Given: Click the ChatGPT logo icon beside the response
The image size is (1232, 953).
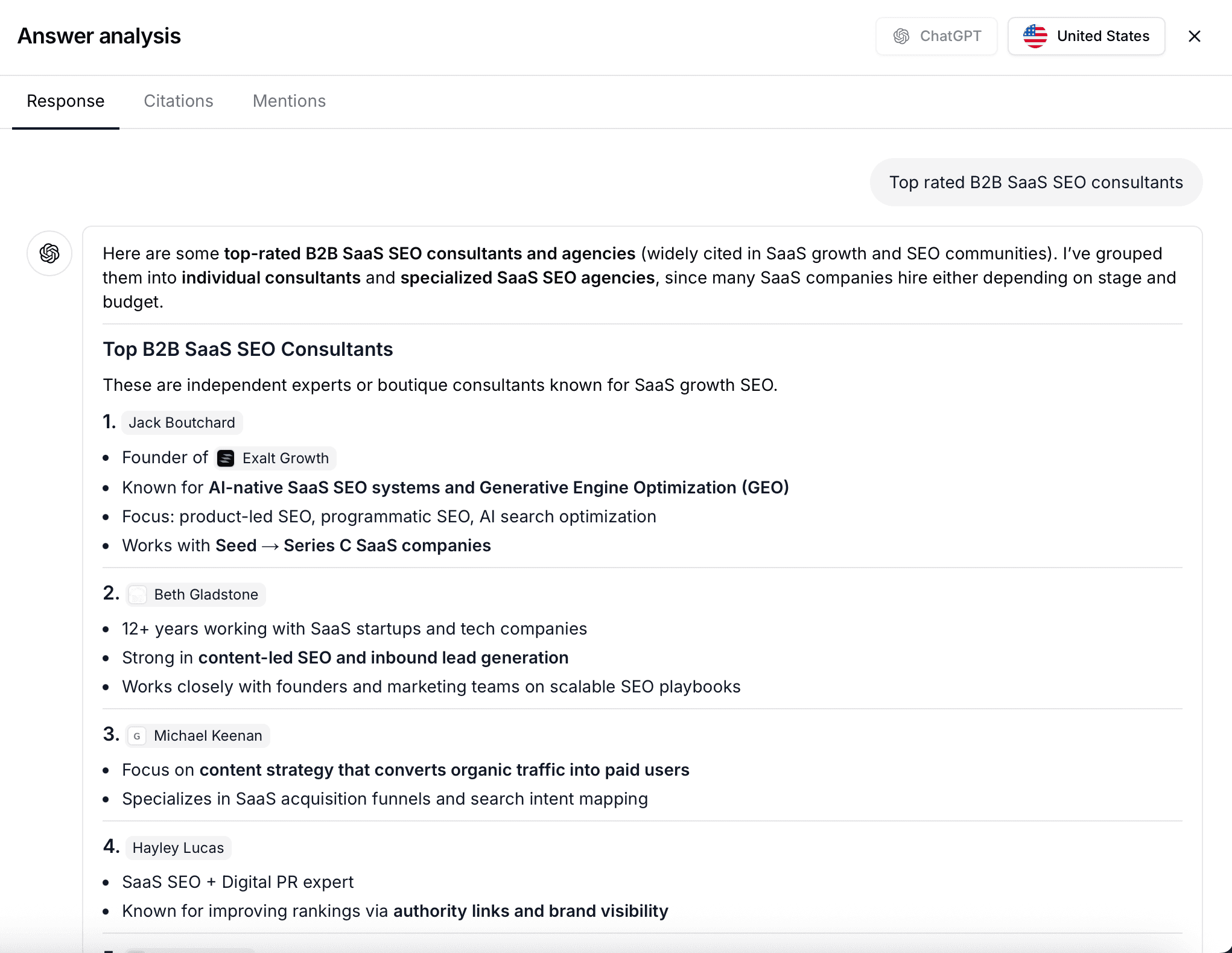Looking at the screenshot, I should click(x=49, y=253).
